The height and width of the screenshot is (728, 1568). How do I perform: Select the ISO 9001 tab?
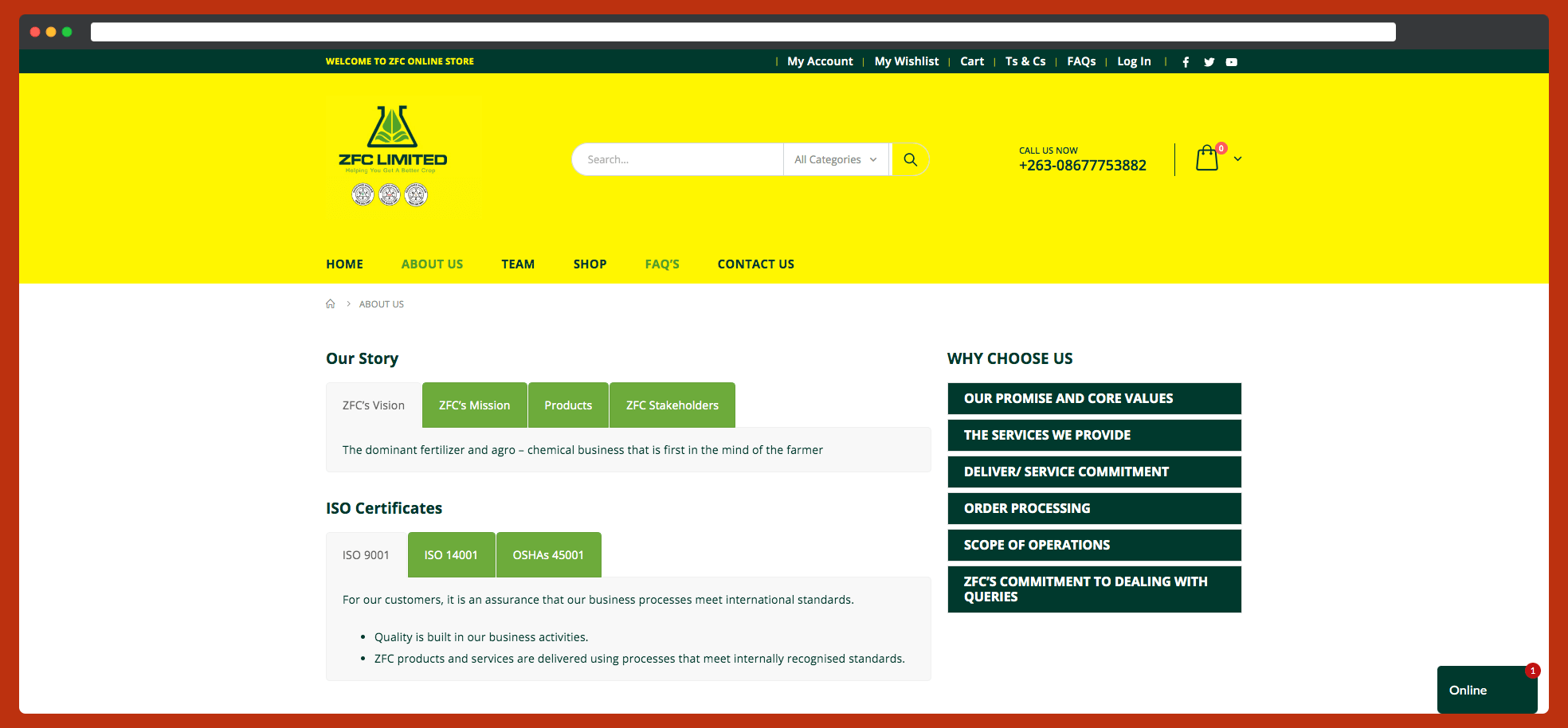click(366, 555)
